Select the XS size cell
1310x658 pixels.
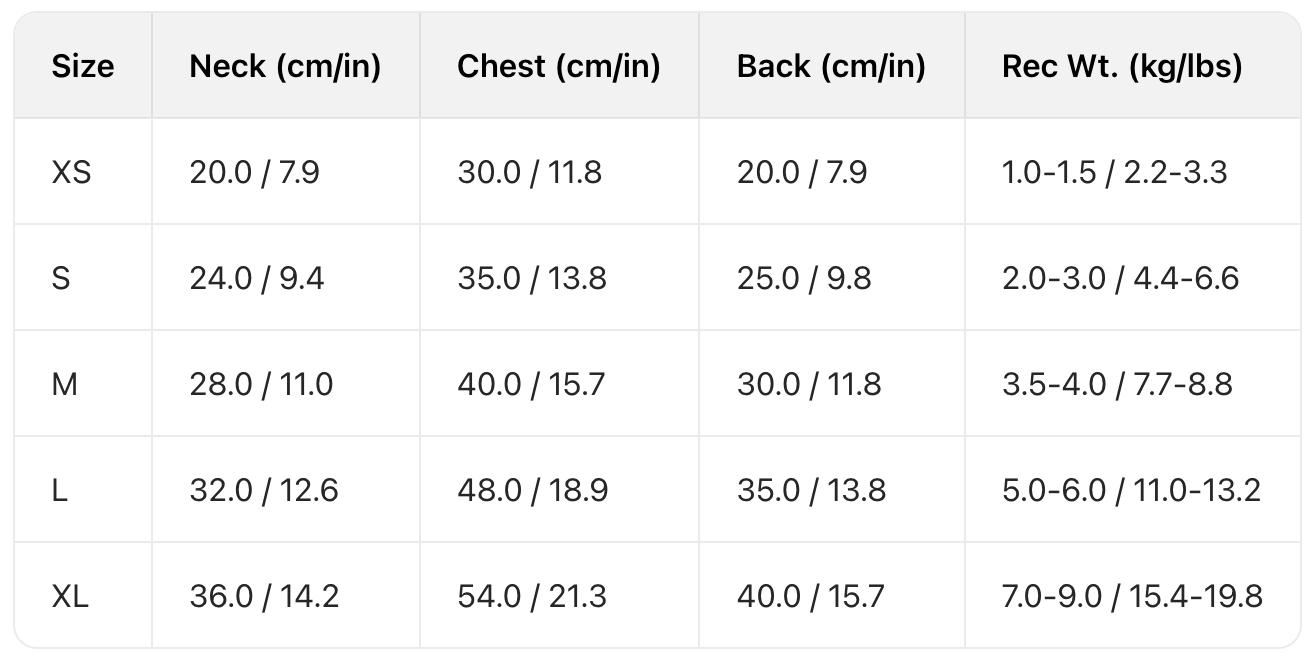point(71,173)
